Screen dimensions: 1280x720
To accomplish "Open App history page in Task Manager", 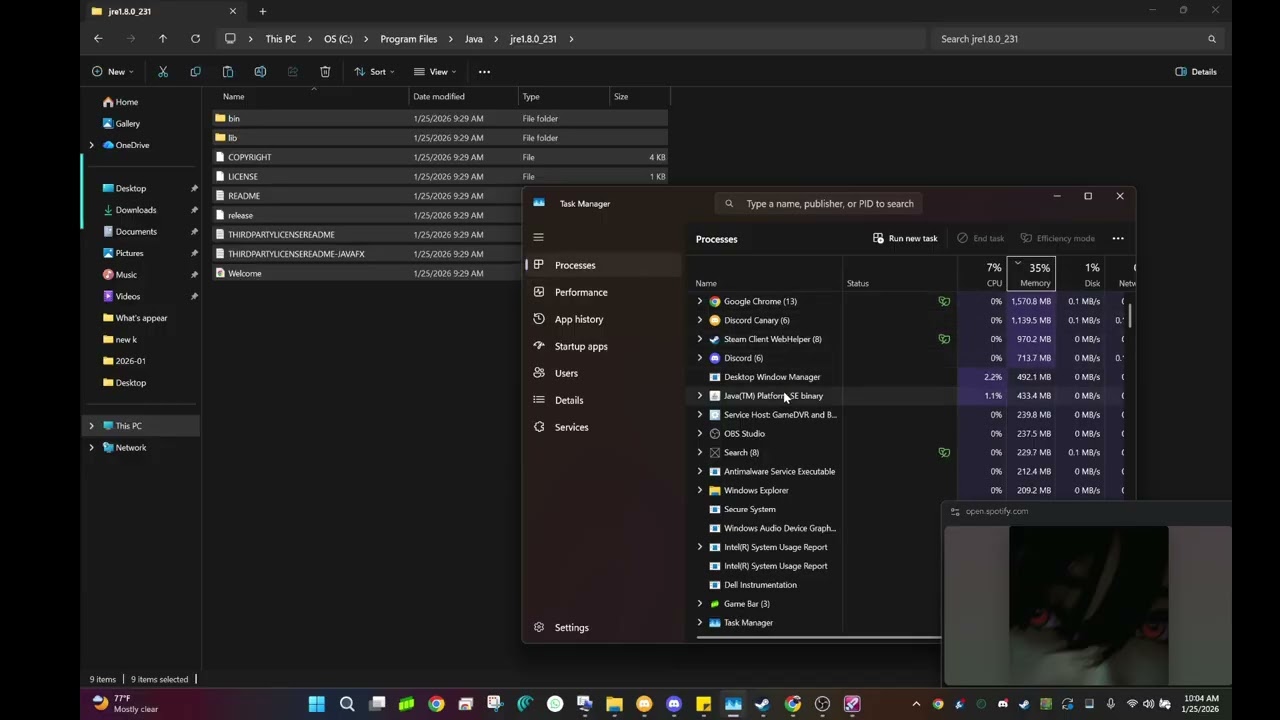I will click(x=603, y=319).
